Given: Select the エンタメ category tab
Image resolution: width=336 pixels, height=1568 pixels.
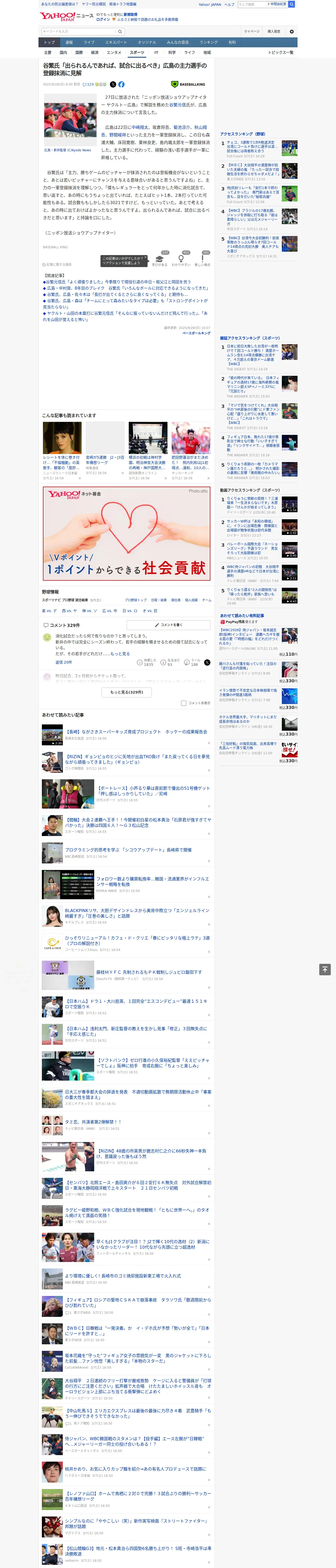Looking at the screenshot, I should [x=114, y=52].
